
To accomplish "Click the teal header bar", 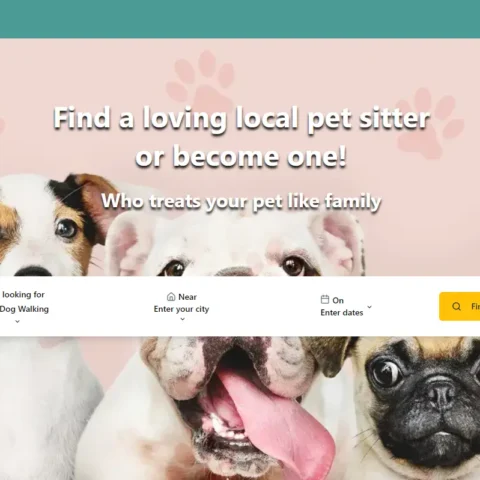I will point(240,19).
